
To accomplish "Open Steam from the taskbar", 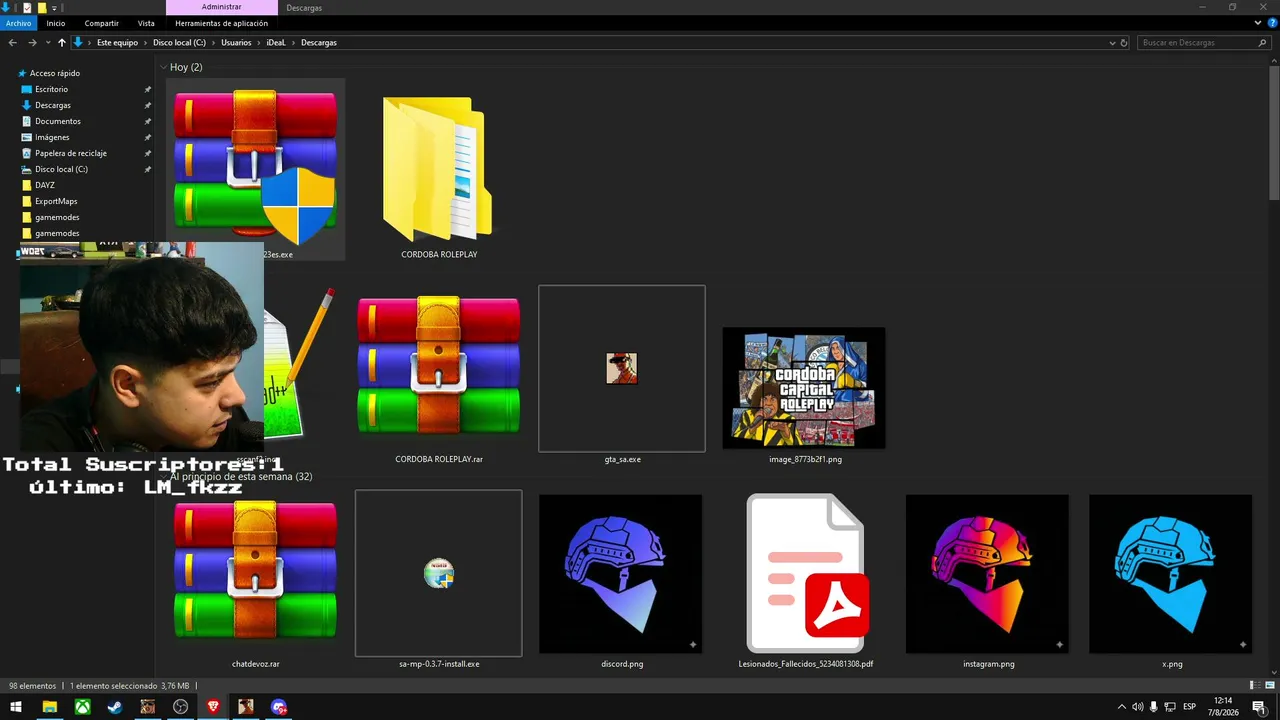I will (x=115, y=707).
